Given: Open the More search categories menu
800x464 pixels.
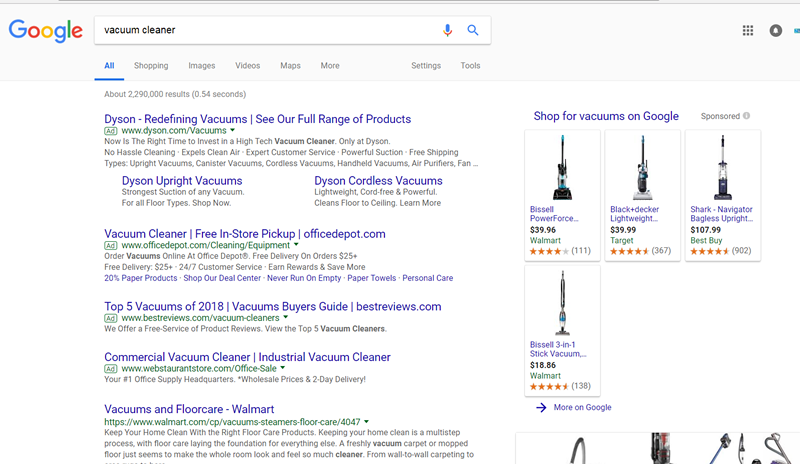Looking at the screenshot, I should coord(330,66).
